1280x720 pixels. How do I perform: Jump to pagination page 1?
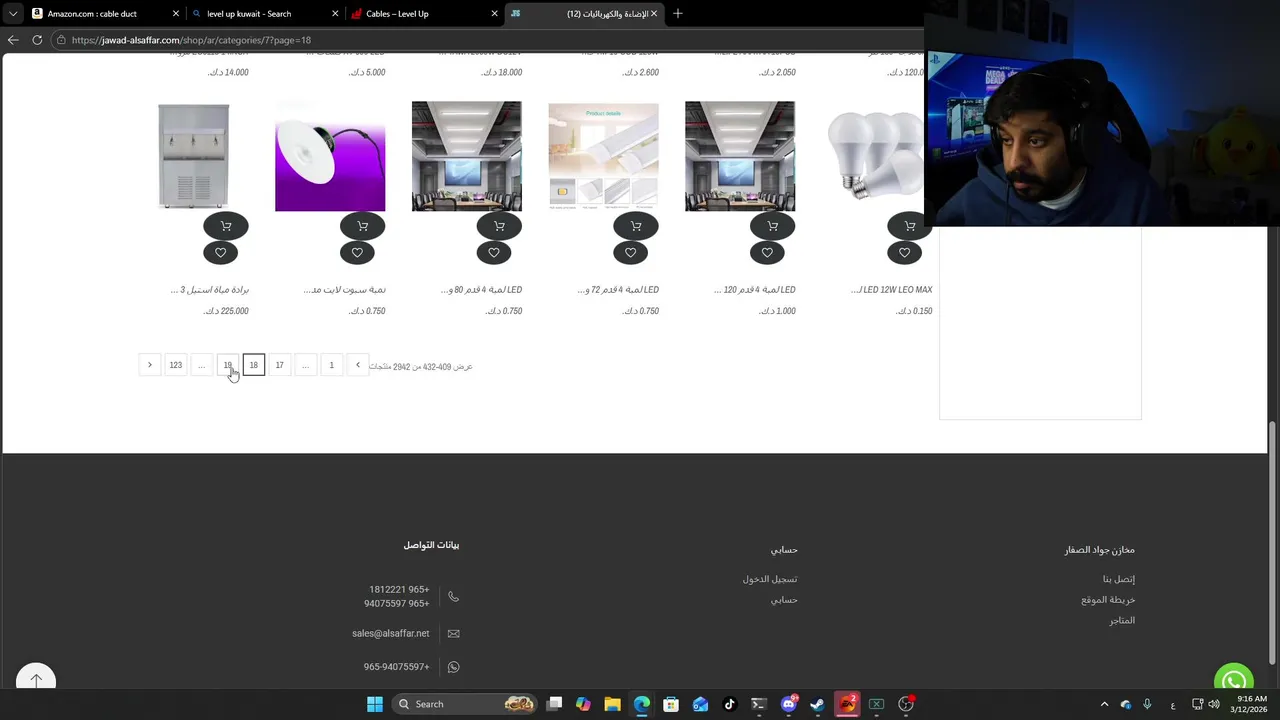(332, 365)
